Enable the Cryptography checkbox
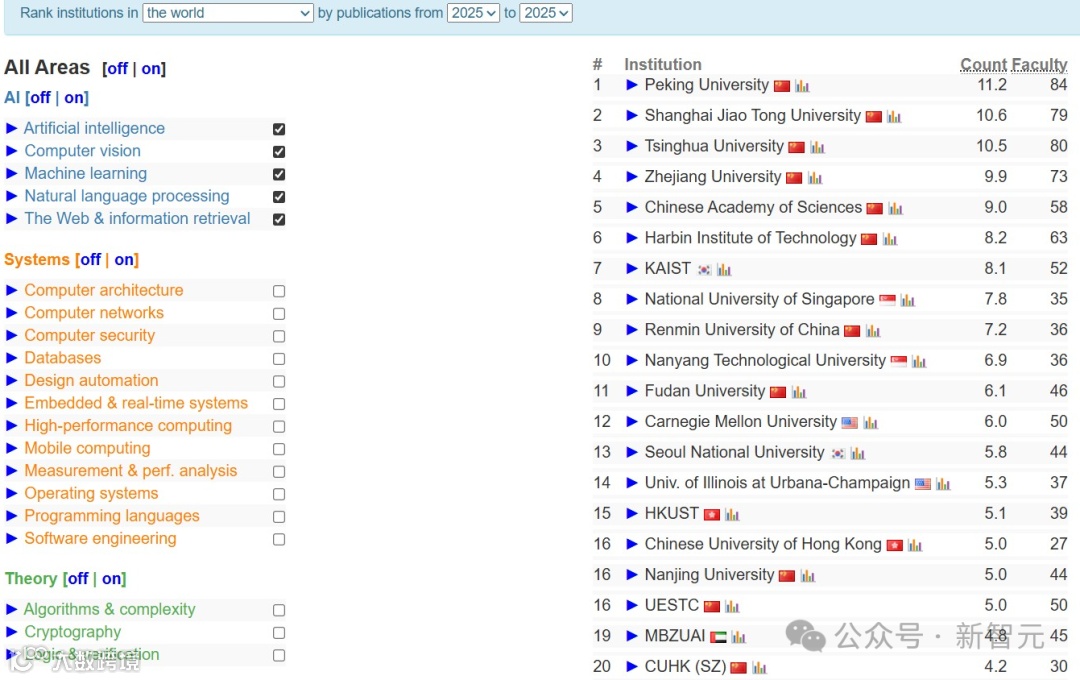The image size is (1080, 680). tap(279, 632)
